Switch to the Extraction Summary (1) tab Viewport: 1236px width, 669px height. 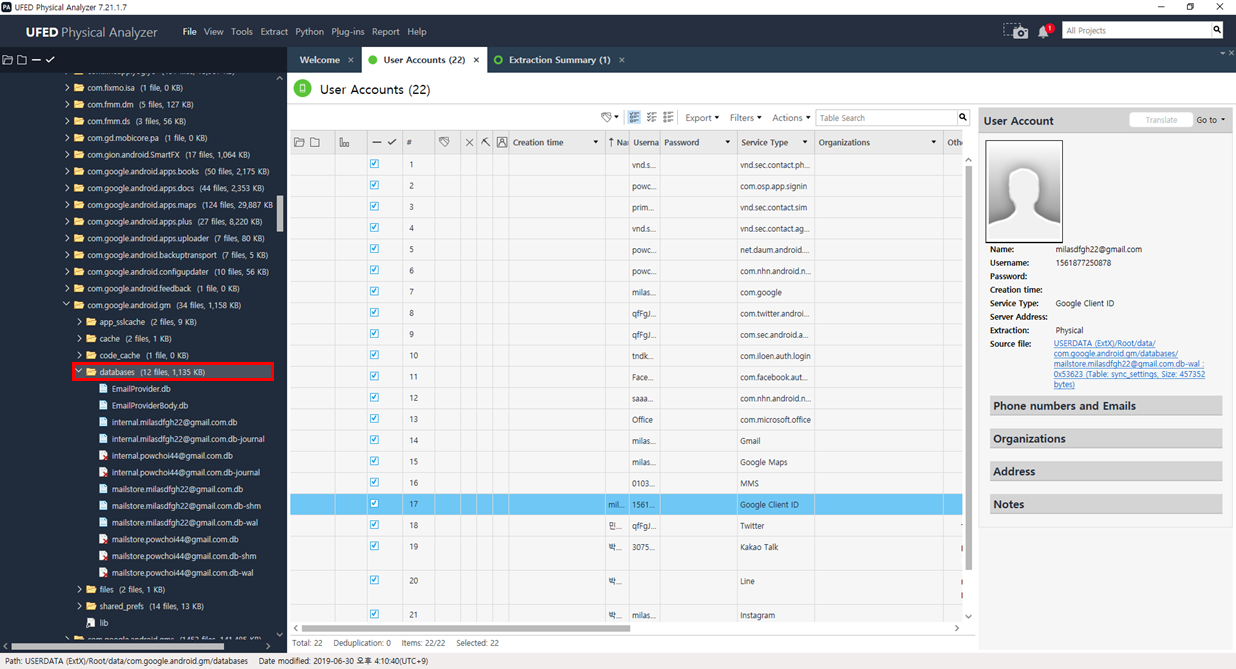559,60
